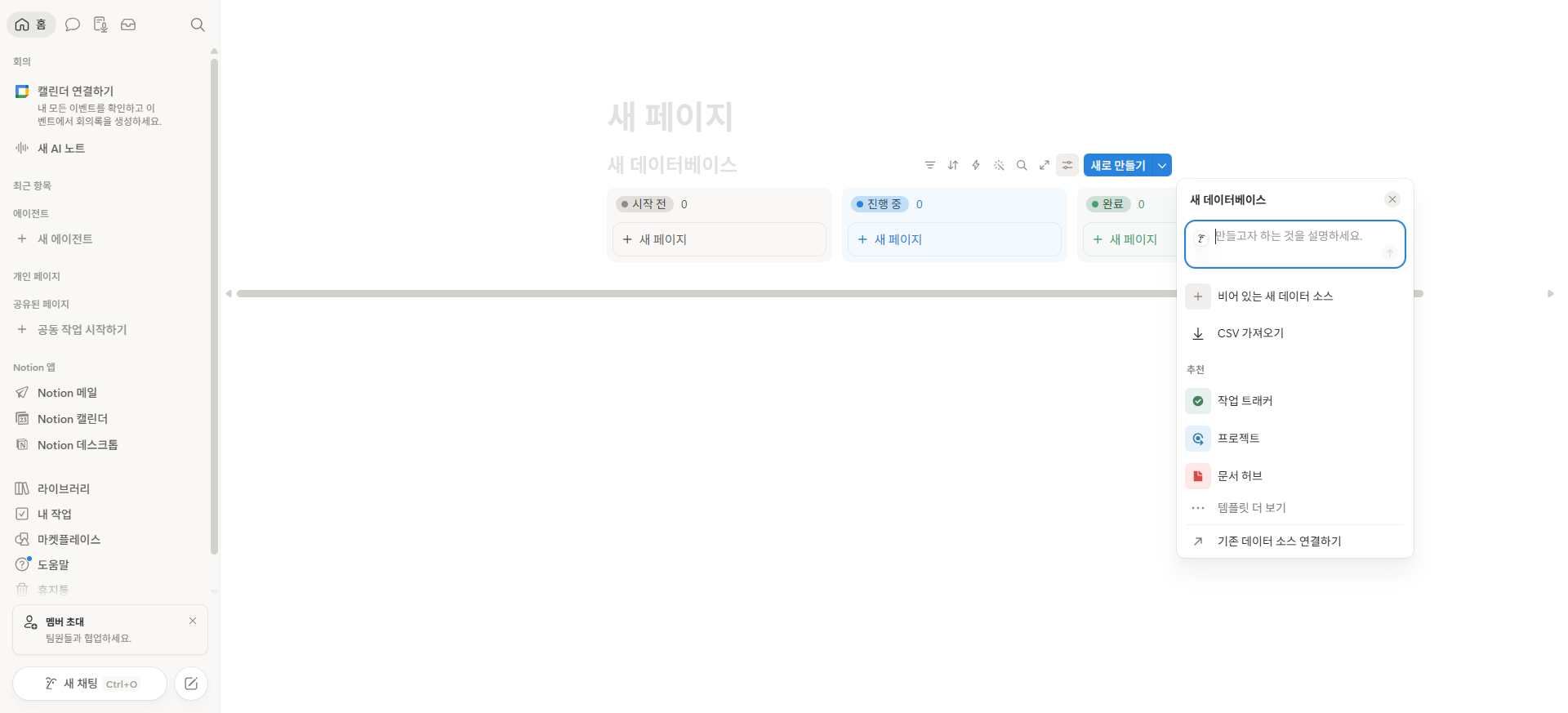Click the 멤버 초대 invite icon
The image size is (1568, 713).
pos(30,622)
